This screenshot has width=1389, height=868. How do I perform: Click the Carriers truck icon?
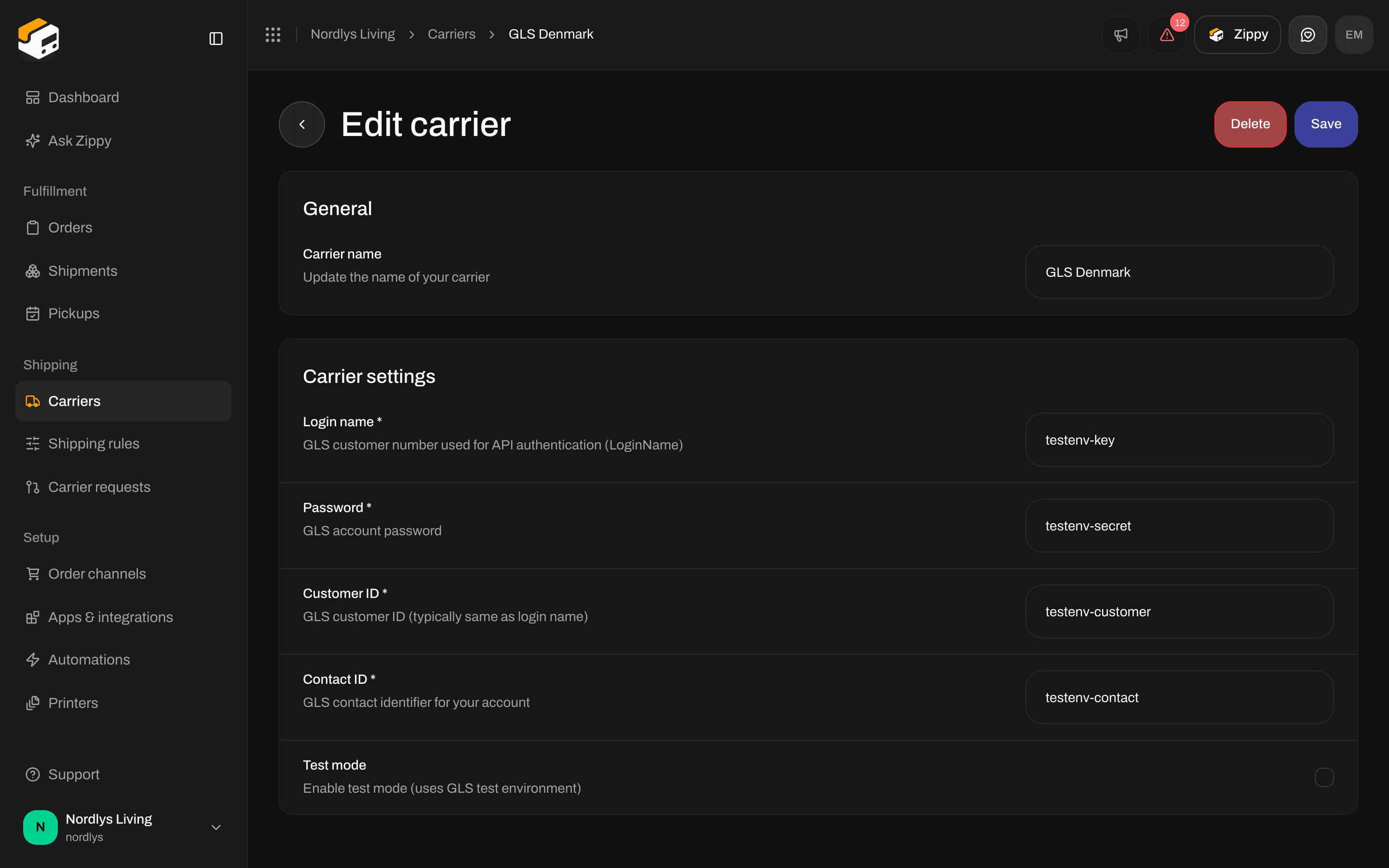33,401
